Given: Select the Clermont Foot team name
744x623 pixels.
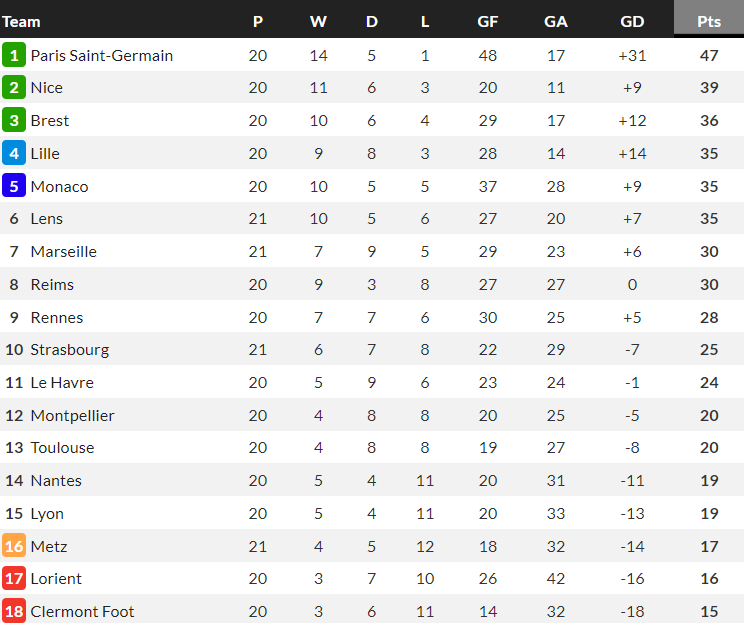Looking at the screenshot, I should coord(82,611).
